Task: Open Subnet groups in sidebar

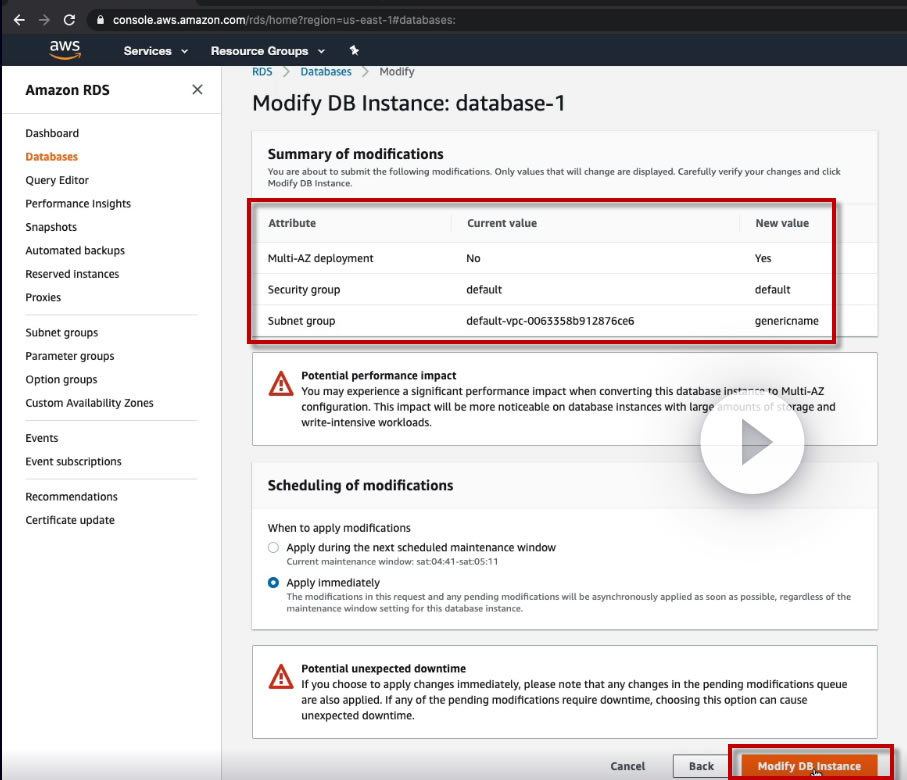Action: click(x=62, y=333)
